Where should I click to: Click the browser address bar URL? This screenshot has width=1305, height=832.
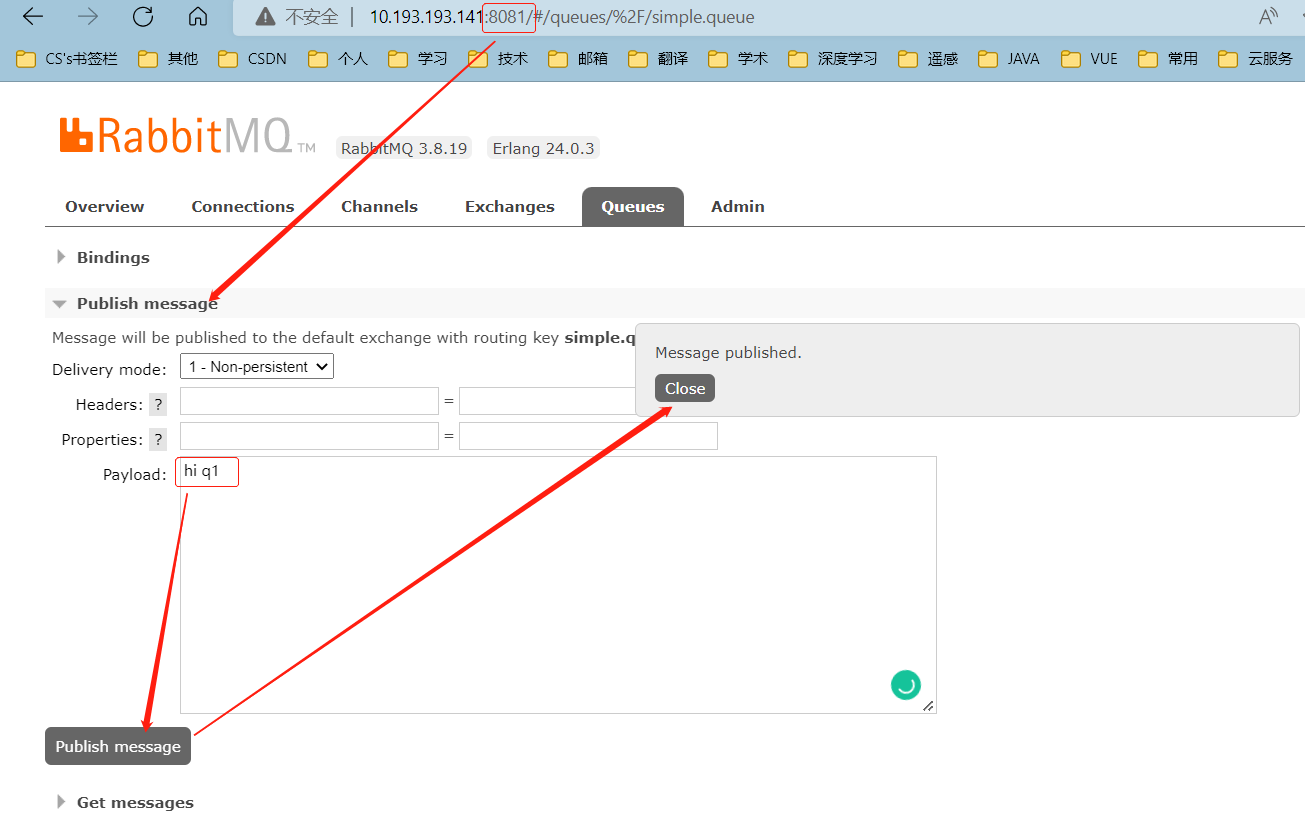coord(562,17)
